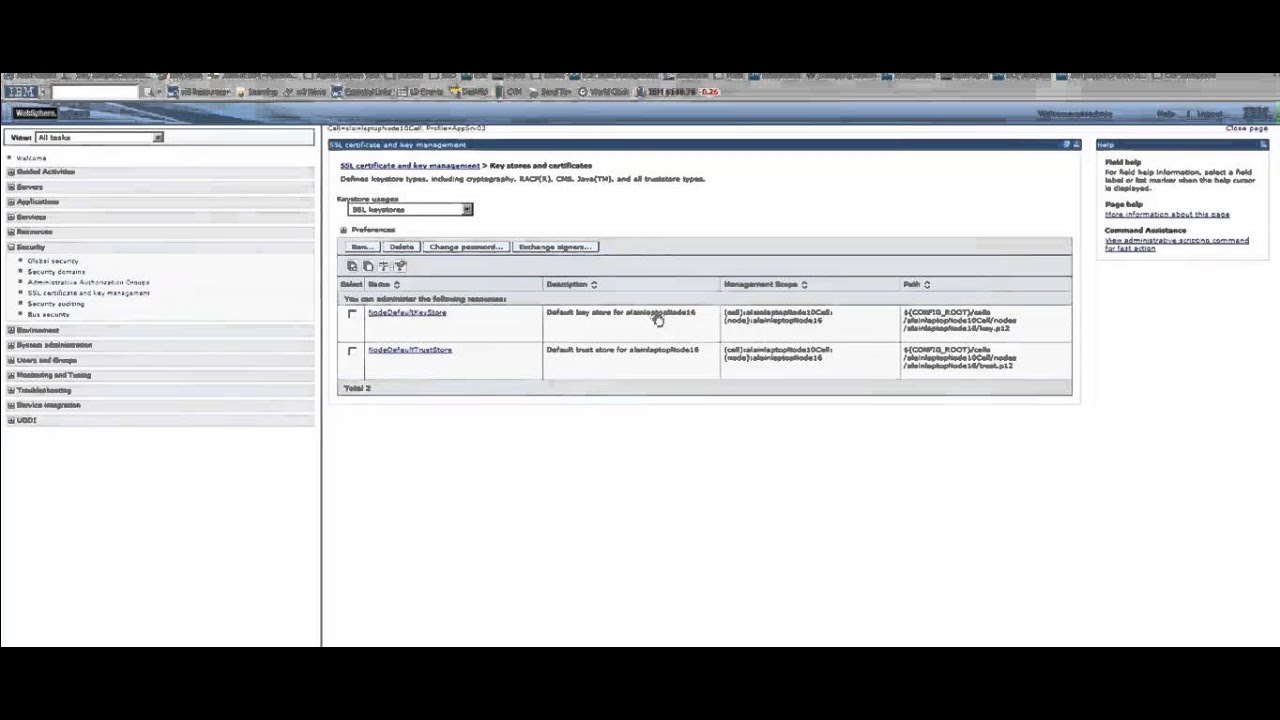
Task: Click the Exchange signers... button
Action: (x=555, y=247)
